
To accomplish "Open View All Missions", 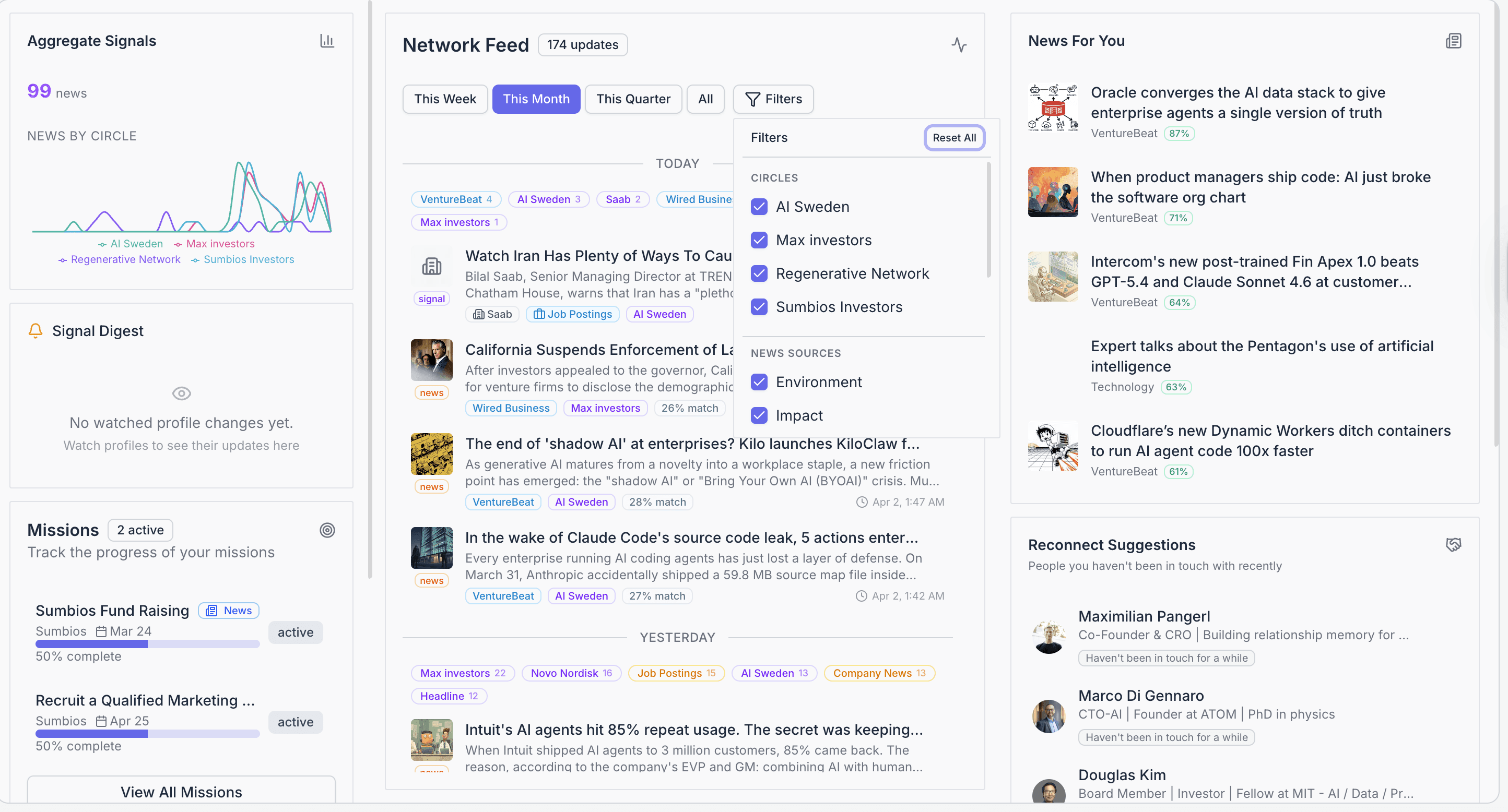I will pos(181,792).
